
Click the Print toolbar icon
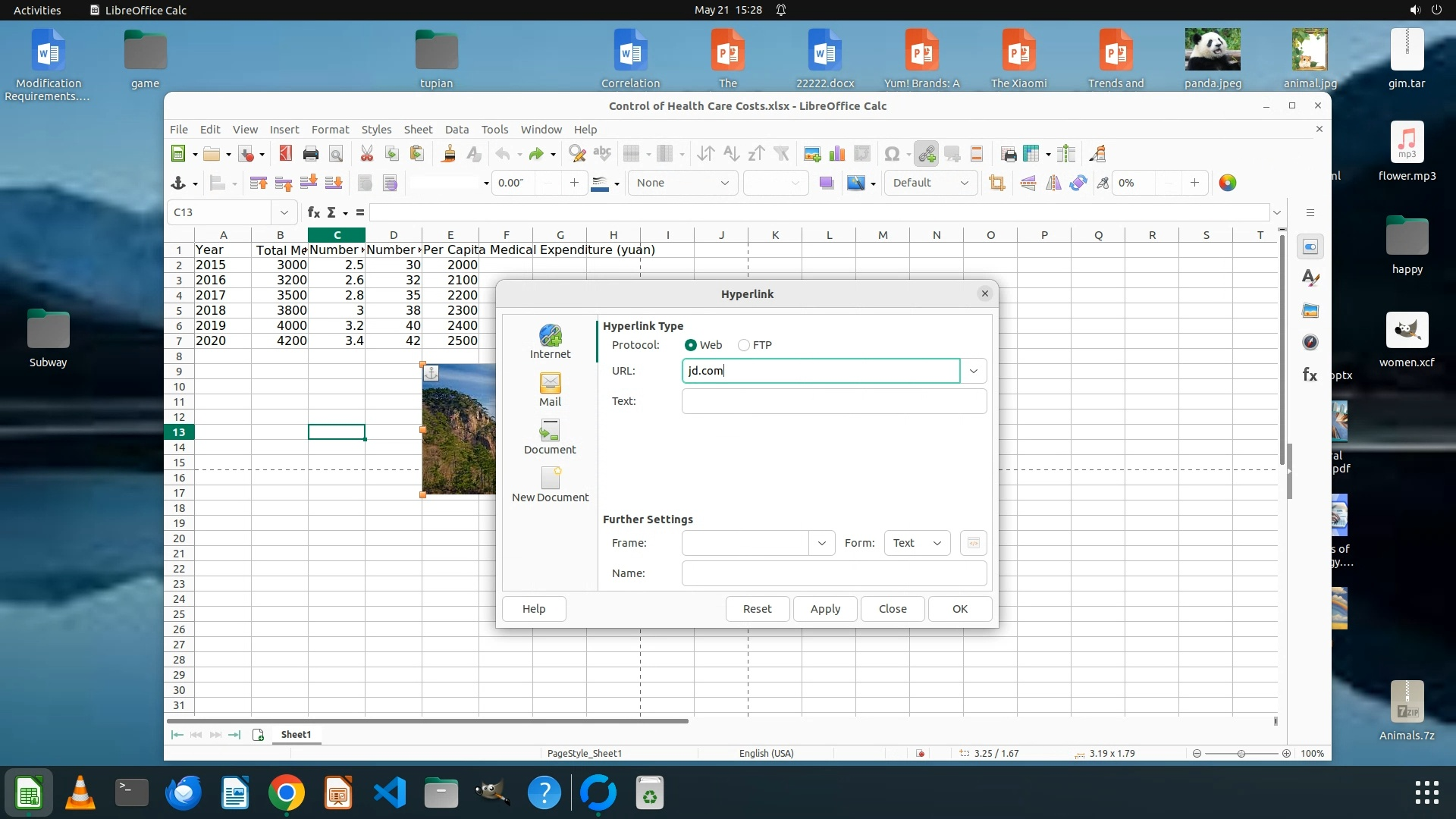pyautogui.click(x=310, y=154)
